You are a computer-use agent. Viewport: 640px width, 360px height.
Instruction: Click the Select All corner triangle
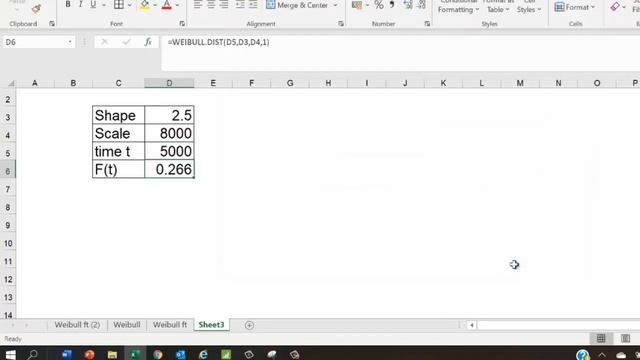11,83
